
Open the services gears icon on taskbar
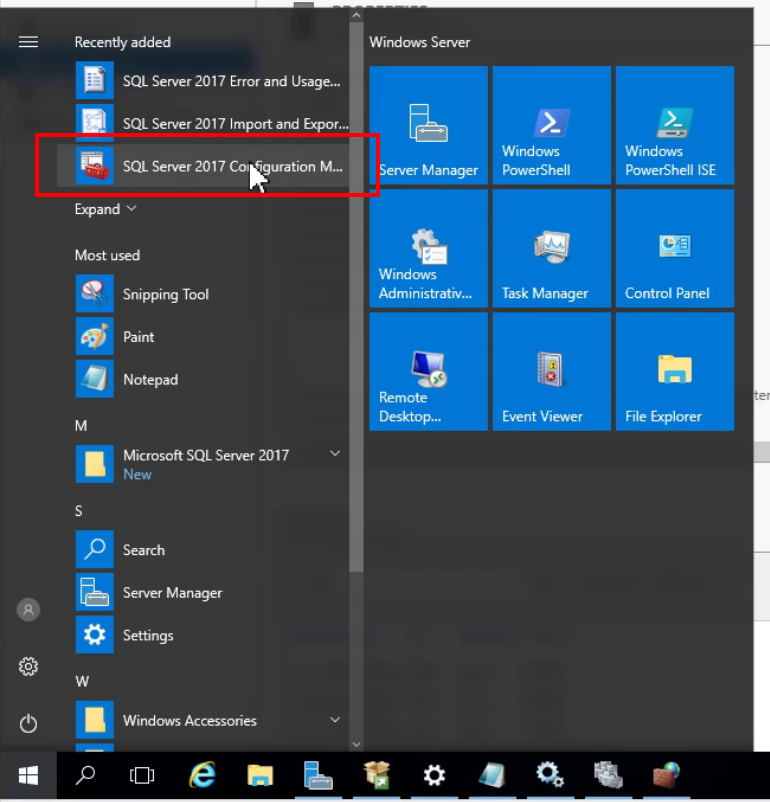coord(549,774)
